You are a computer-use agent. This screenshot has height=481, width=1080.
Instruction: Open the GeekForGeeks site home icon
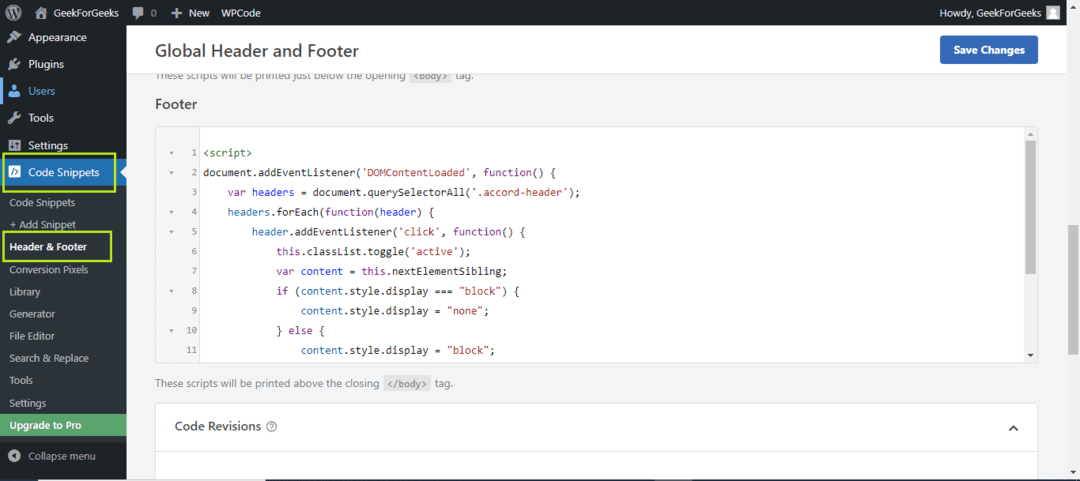tap(41, 12)
